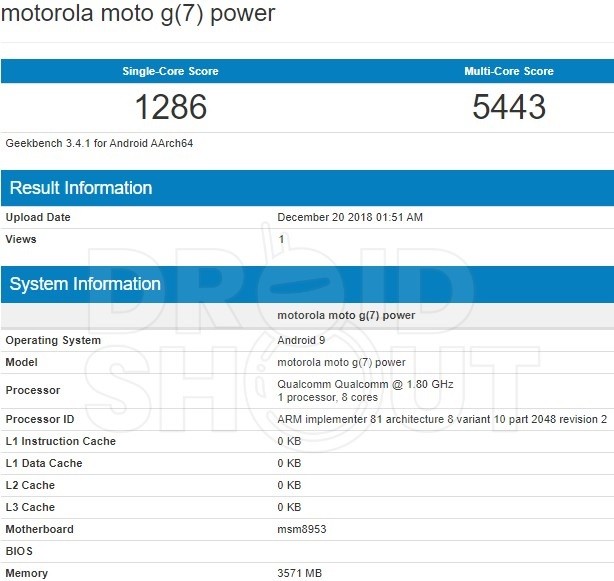The image size is (614, 581).
Task: Click the 'msm8953' motherboard value
Action: (302, 529)
